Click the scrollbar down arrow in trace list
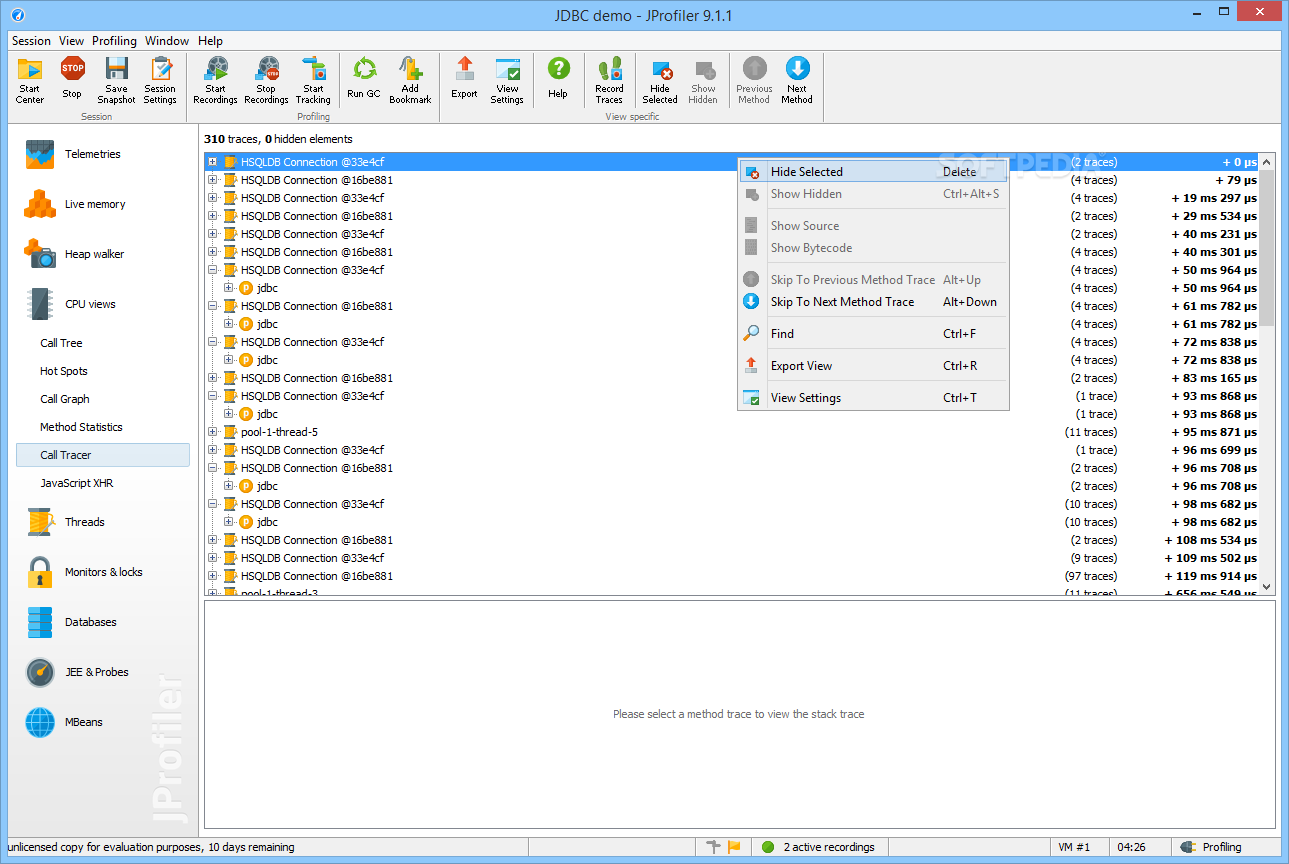 [x=1267, y=587]
